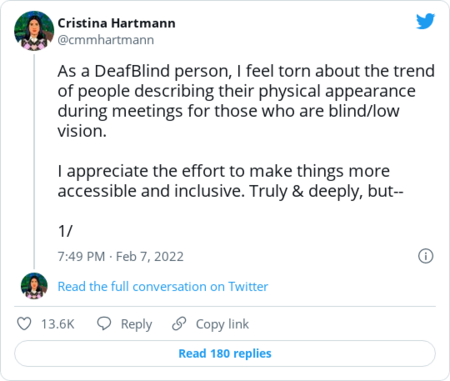Viewport: 450px width, 381px height.
Task: Choose the Copy link text
Action: coord(222,324)
